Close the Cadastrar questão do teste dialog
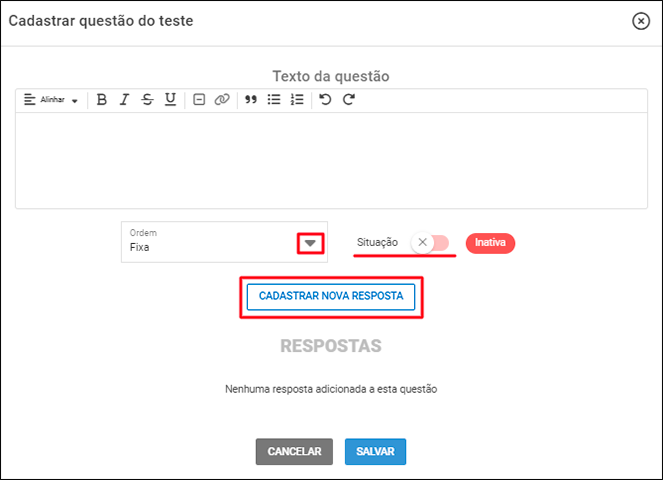The height and width of the screenshot is (480, 663). (641, 21)
